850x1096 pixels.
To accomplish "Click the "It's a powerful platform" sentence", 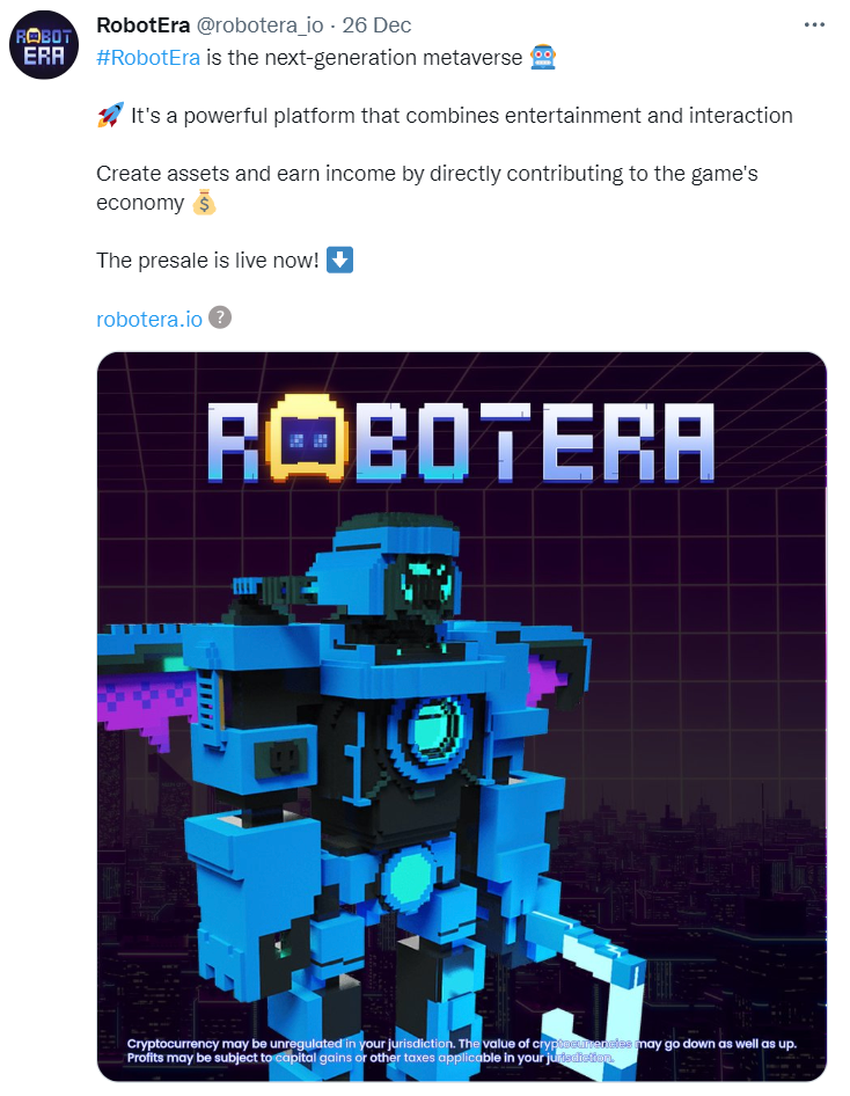I will [462, 115].
